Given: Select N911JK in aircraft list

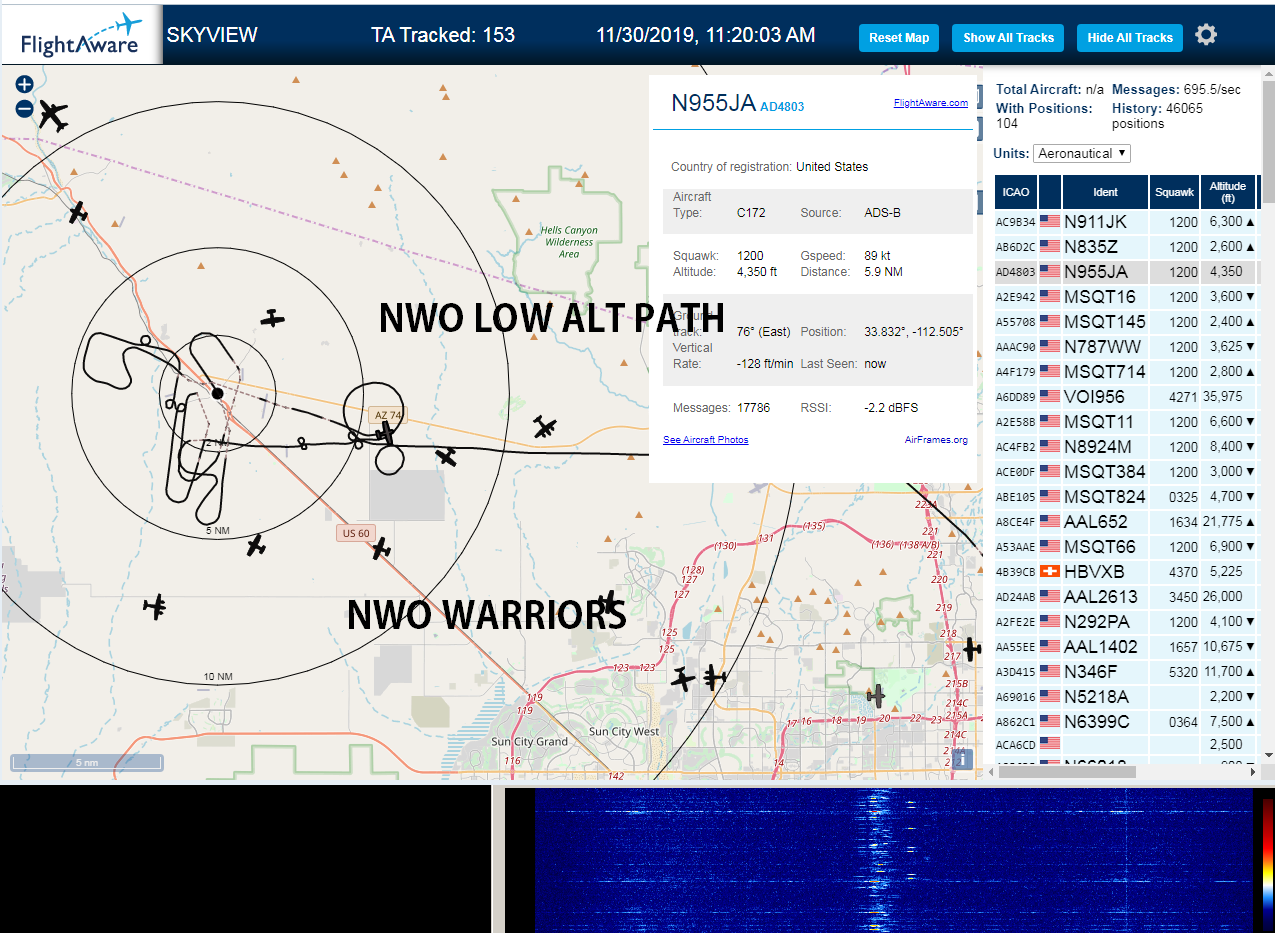Looking at the screenshot, I should point(1125,222).
